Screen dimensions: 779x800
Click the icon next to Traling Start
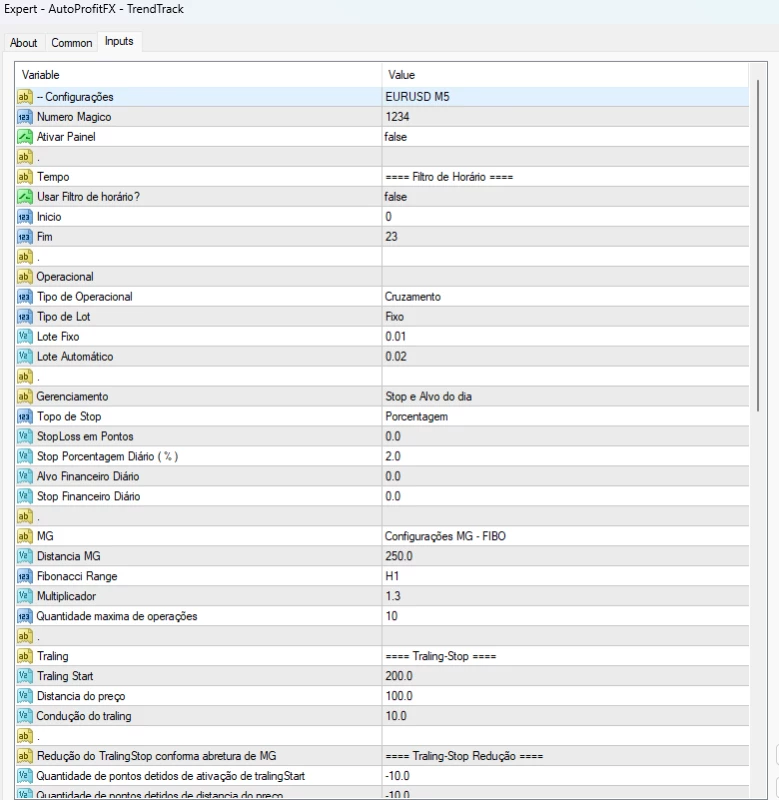(x=25, y=677)
